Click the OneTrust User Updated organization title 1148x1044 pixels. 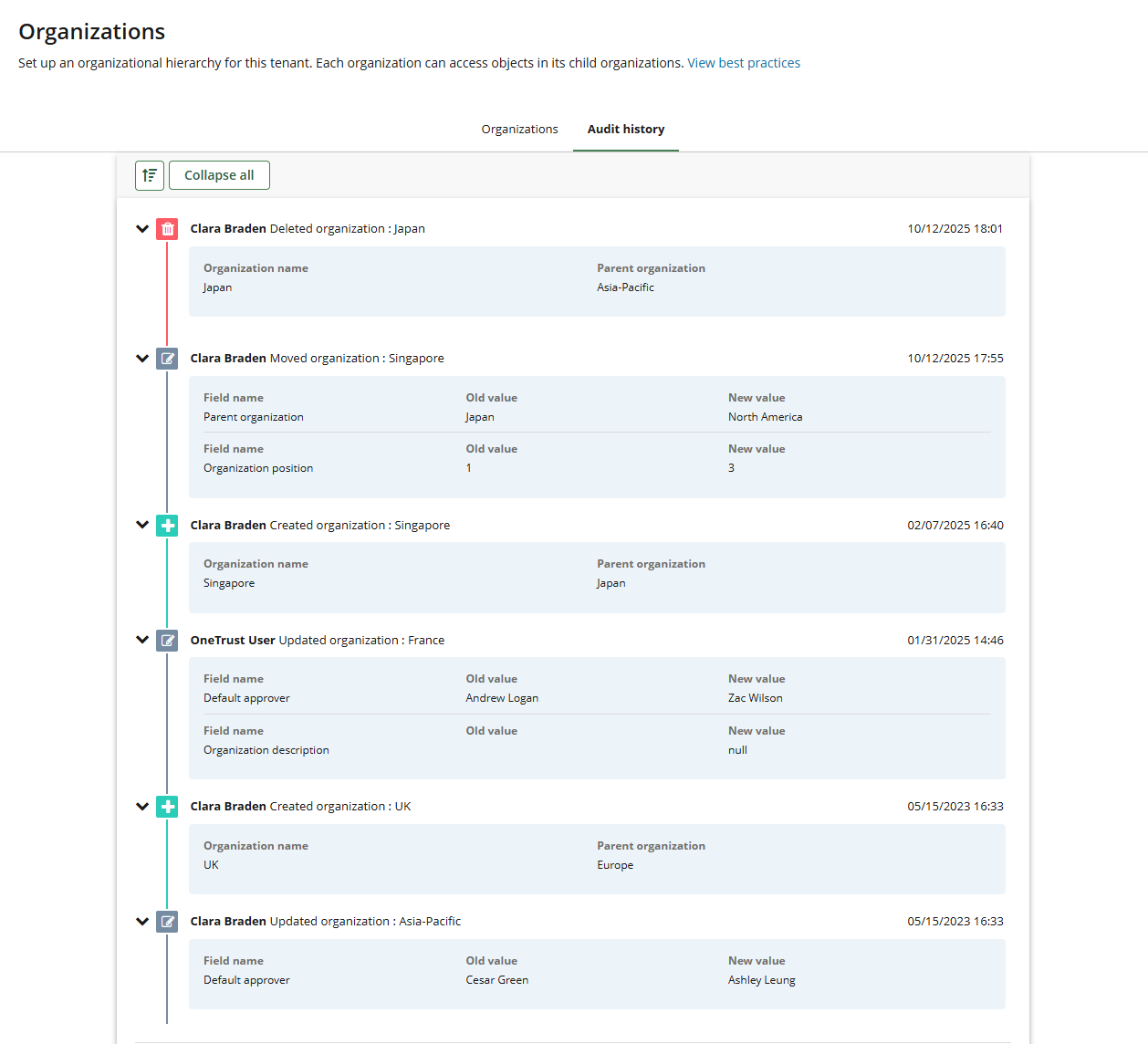317,641
